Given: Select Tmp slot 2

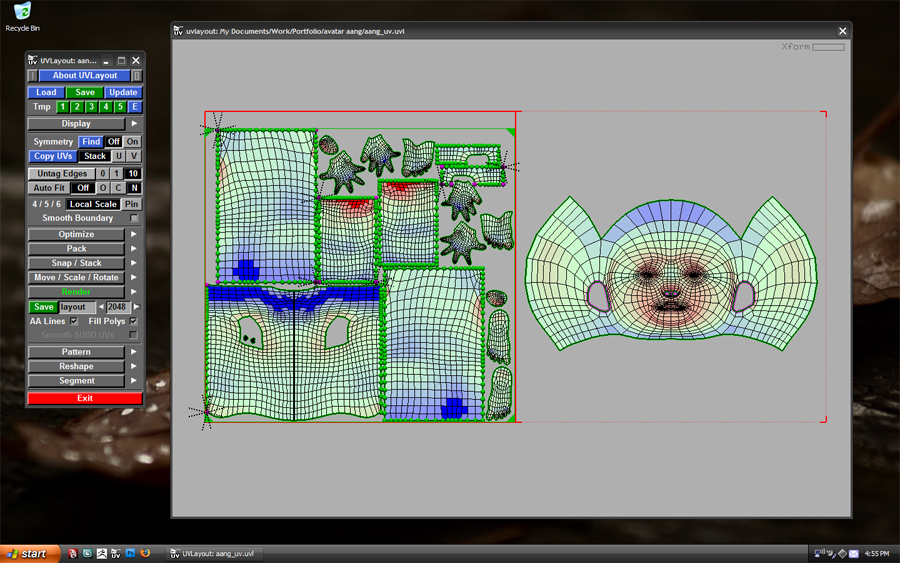Looking at the screenshot, I should (x=77, y=107).
